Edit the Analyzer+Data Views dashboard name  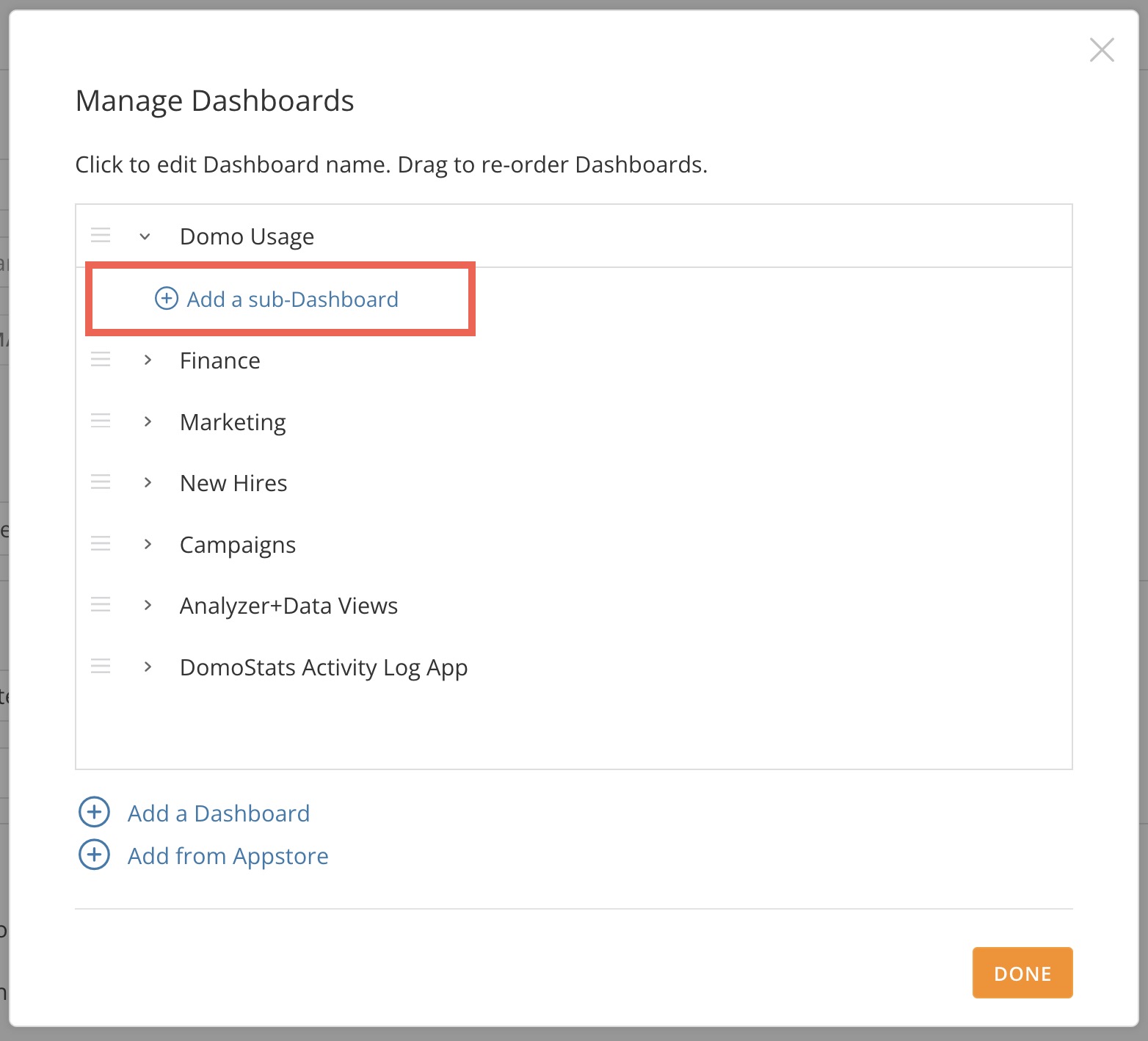point(288,606)
